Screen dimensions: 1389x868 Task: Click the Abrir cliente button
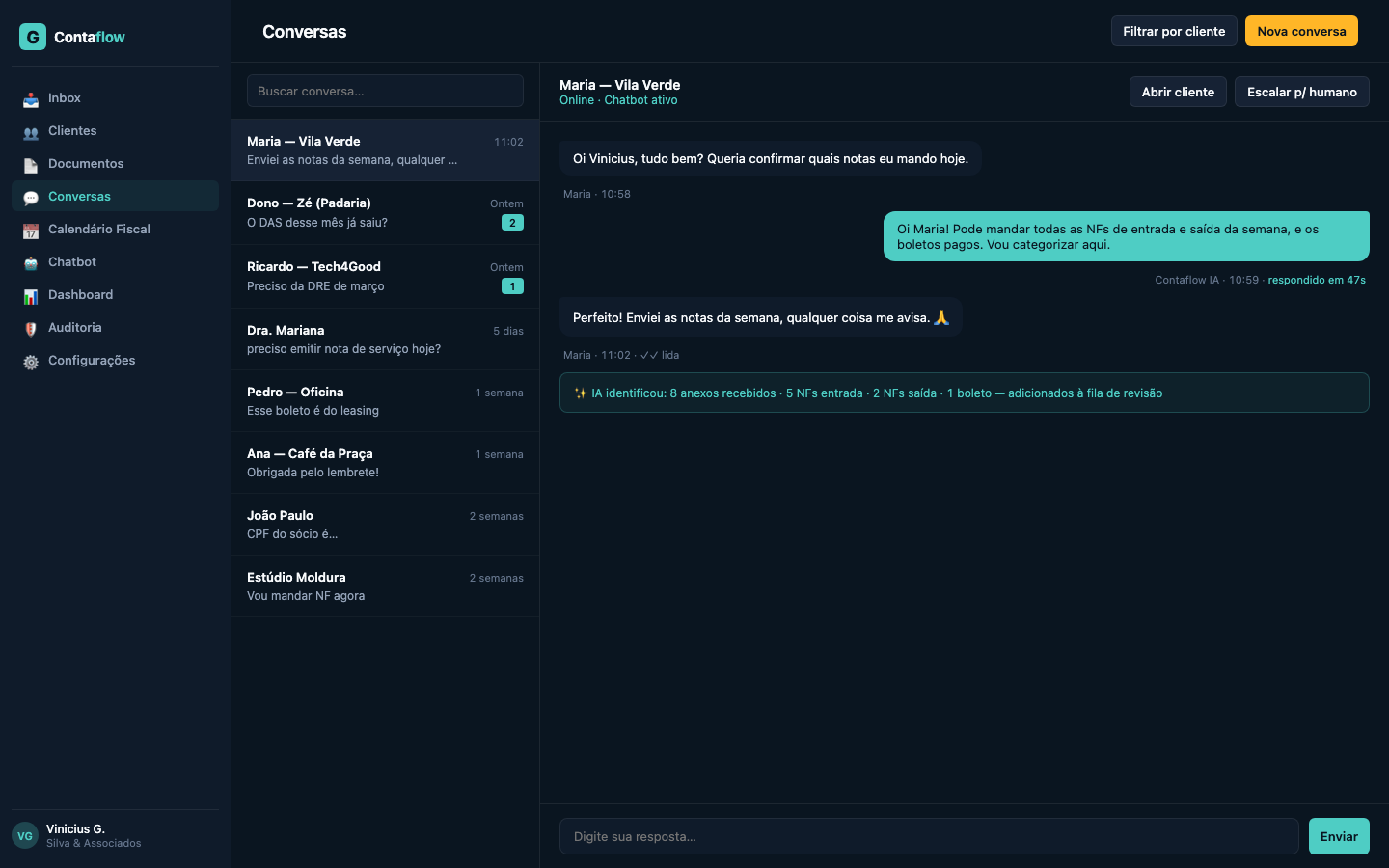pos(1178,92)
